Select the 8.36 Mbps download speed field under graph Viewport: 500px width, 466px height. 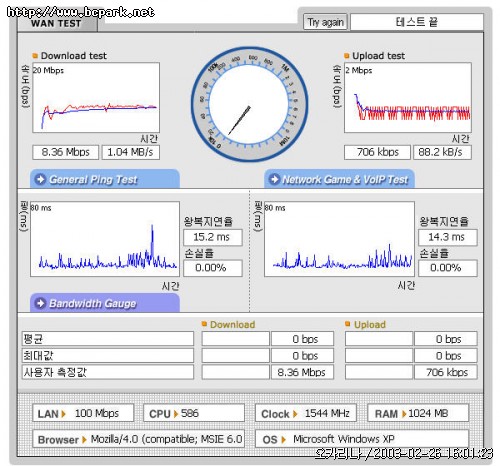point(65,152)
